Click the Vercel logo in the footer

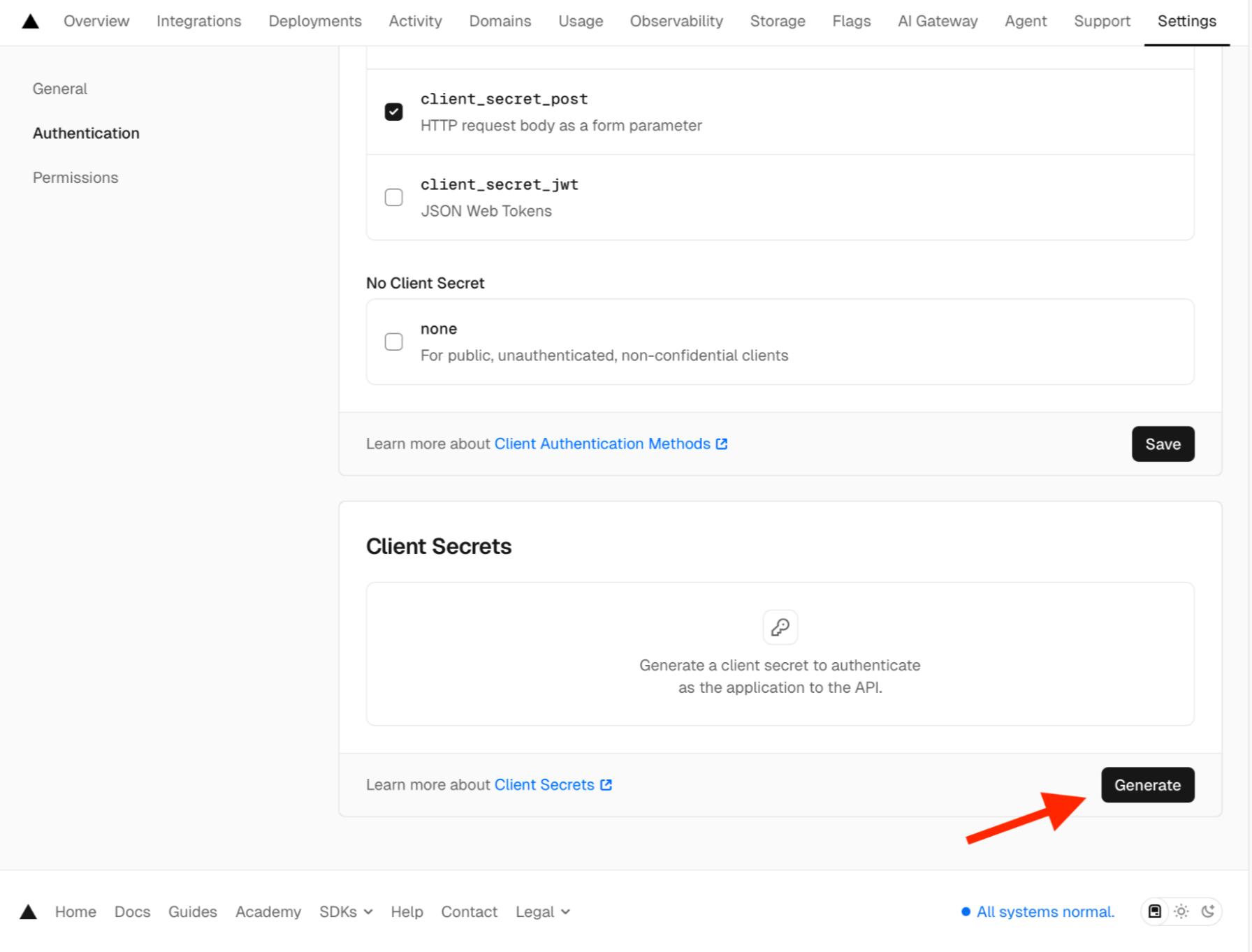click(x=29, y=911)
